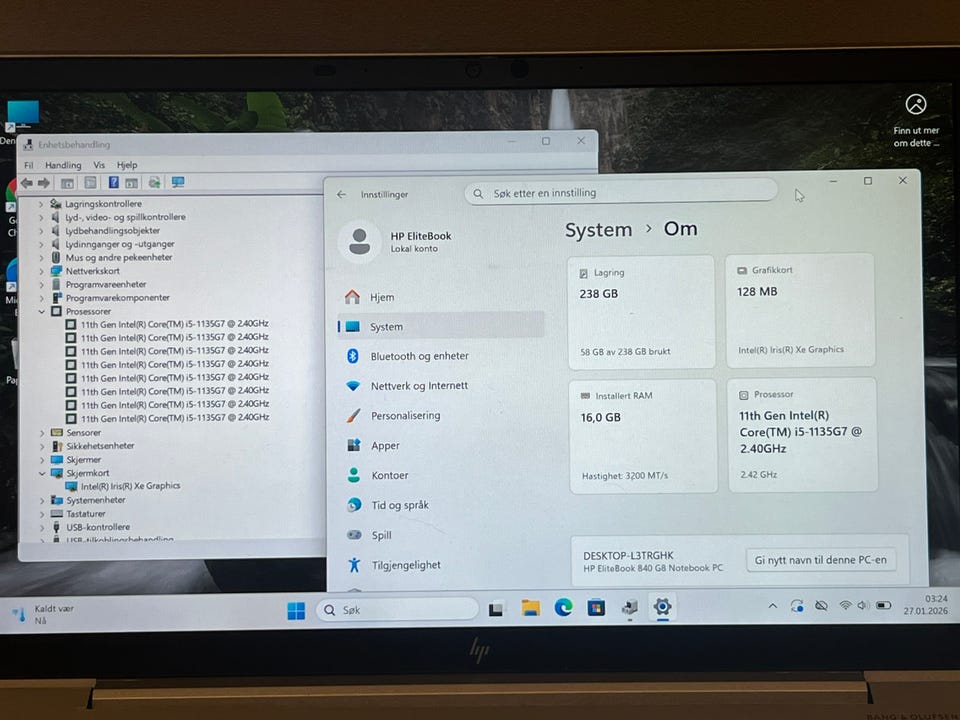Expand Lydbehandlingsobjekter node

coord(41,231)
